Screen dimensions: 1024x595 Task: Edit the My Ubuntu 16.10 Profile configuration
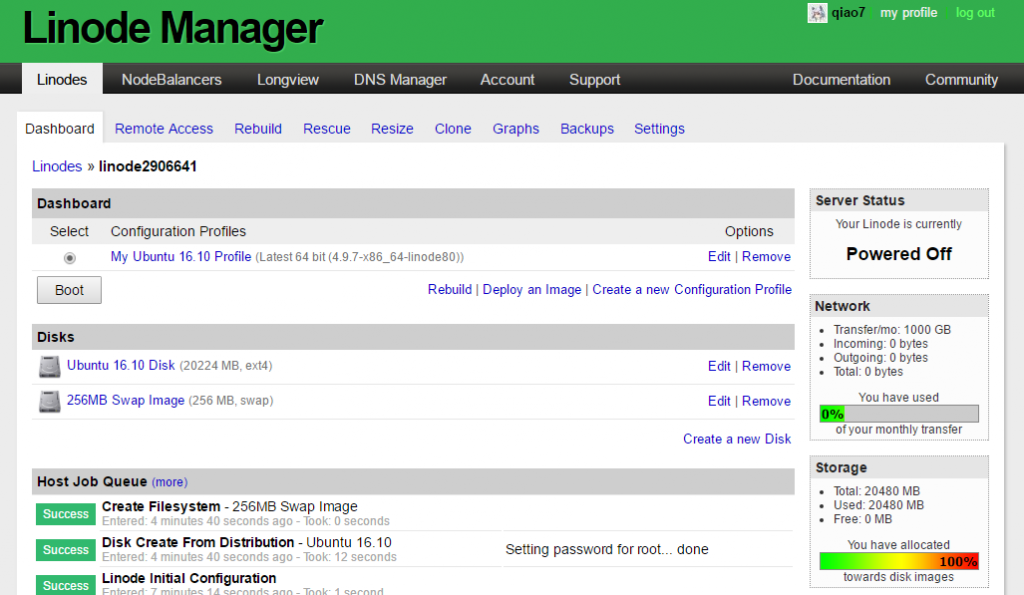pyautogui.click(x=719, y=257)
